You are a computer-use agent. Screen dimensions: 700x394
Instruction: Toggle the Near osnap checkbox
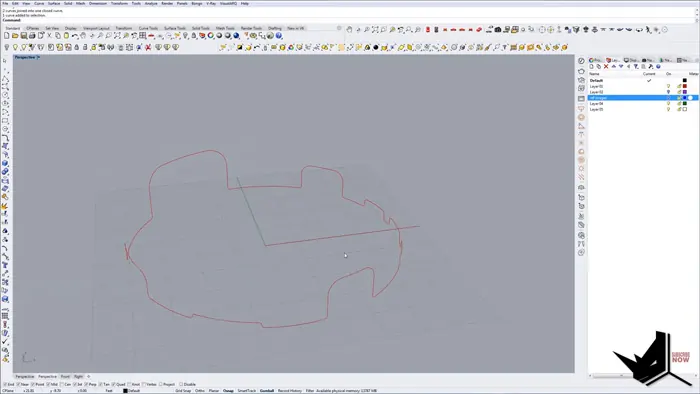point(18,384)
